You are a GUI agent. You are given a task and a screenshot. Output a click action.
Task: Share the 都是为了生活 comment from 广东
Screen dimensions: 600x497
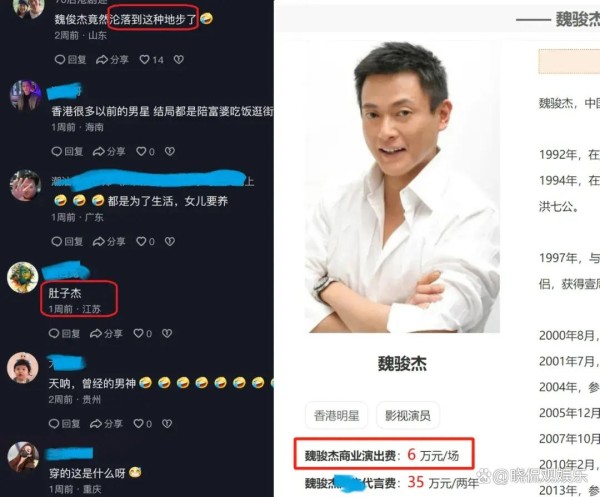pos(109,241)
